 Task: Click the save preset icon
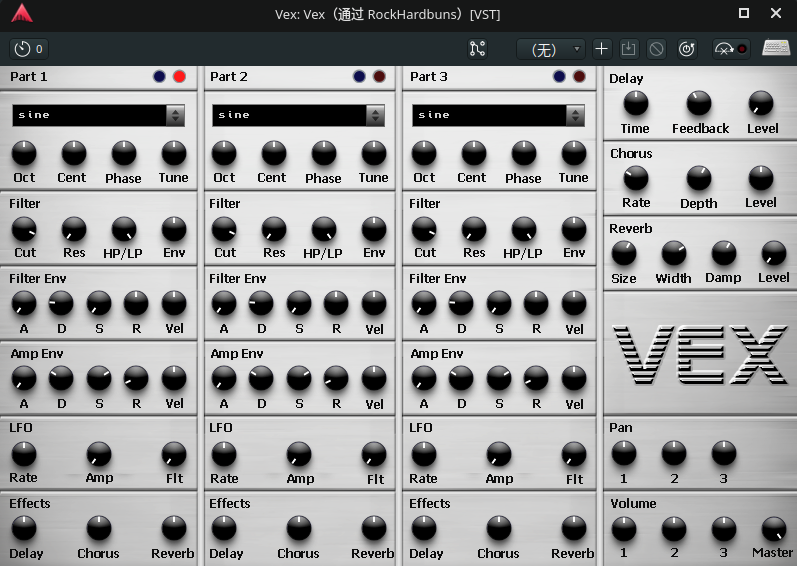629,49
